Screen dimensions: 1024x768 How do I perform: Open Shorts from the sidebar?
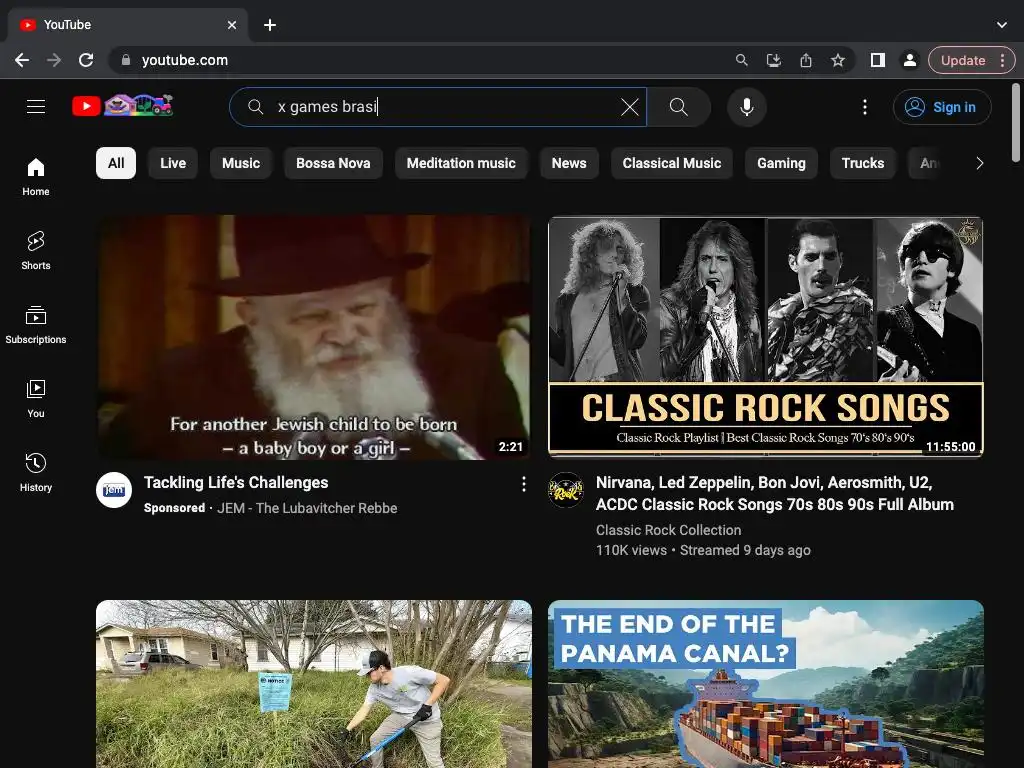[x=36, y=251]
